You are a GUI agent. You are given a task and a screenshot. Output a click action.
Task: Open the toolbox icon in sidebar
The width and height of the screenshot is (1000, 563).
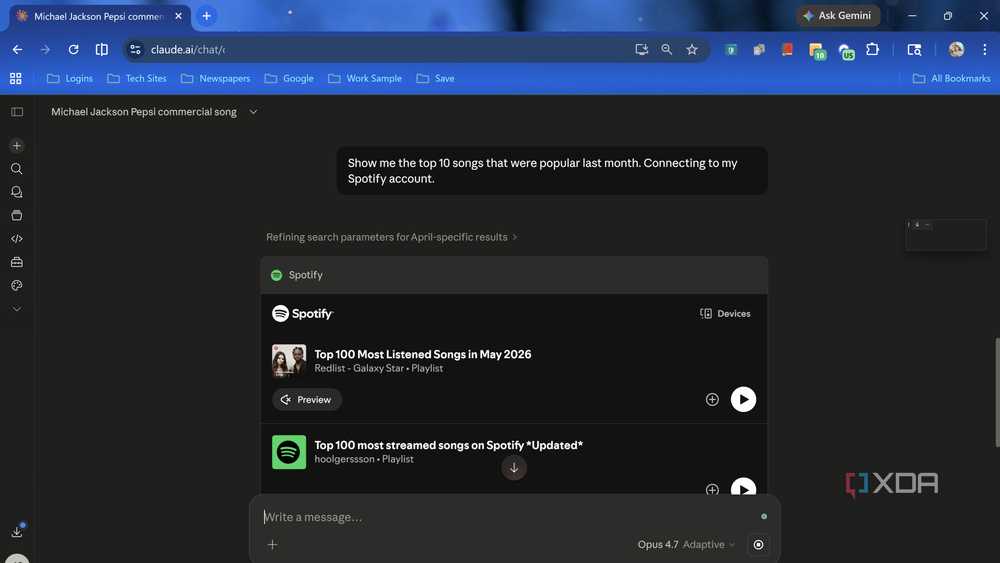(x=17, y=262)
